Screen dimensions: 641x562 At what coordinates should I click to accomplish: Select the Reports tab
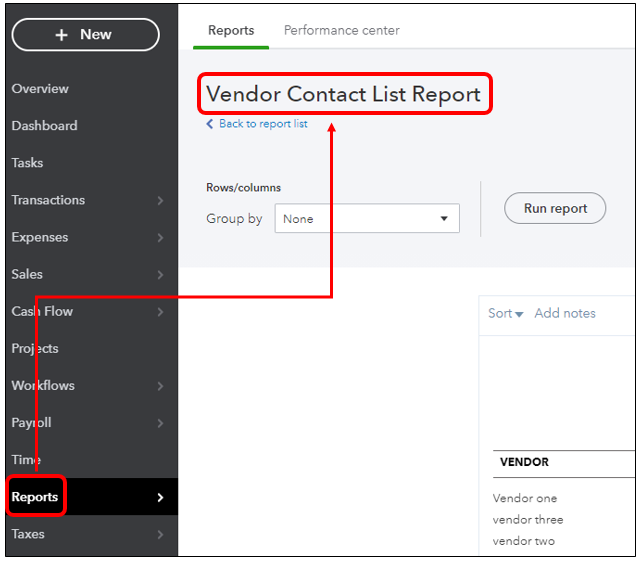tap(231, 30)
